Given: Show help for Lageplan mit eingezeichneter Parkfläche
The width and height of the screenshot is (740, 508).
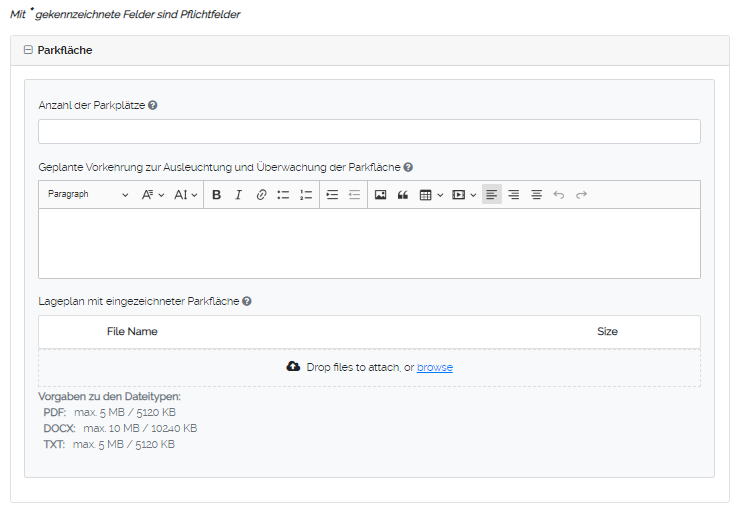Looking at the screenshot, I should click(x=247, y=301).
